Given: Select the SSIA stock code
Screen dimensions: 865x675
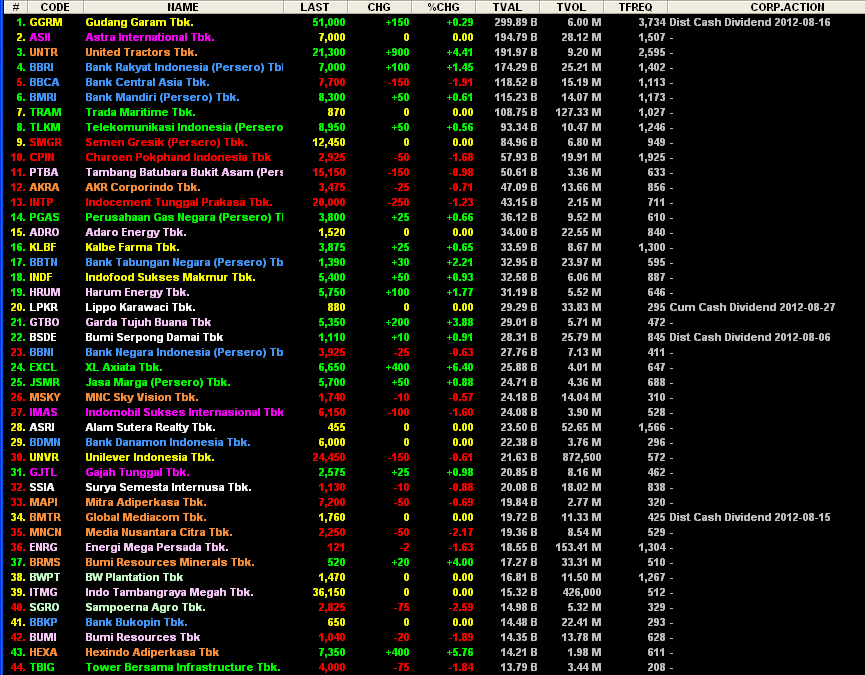Looking at the screenshot, I should 42,488.
